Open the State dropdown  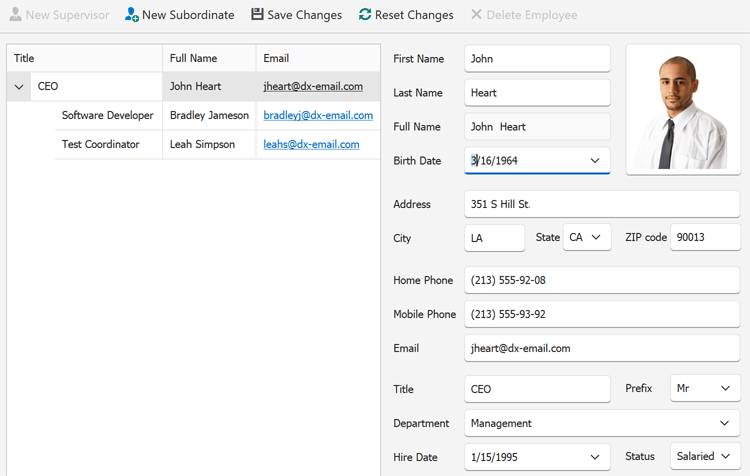pyautogui.click(x=596, y=238)
